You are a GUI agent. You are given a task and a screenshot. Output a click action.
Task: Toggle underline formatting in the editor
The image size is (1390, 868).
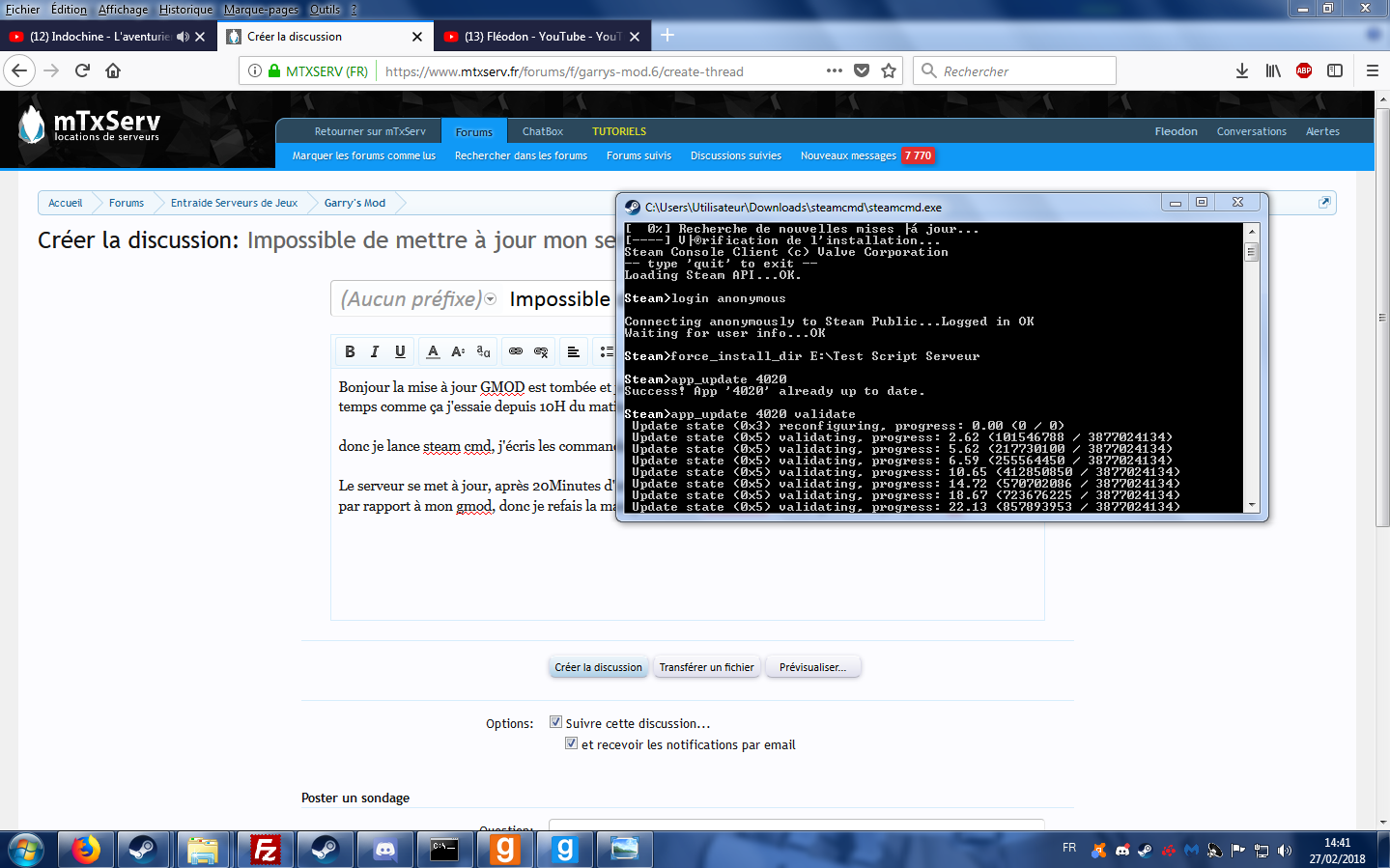[x=400, y=351]
